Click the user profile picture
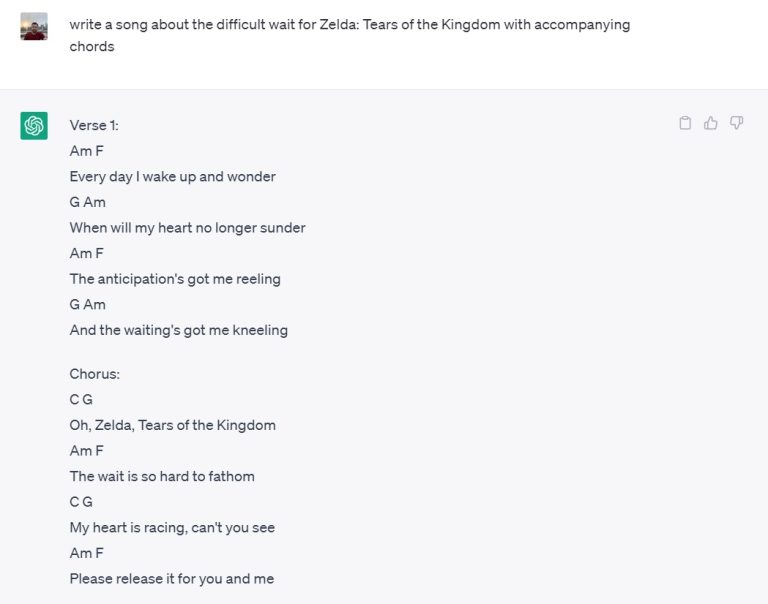This screenshot has height=604, width=768. [34, 26]
